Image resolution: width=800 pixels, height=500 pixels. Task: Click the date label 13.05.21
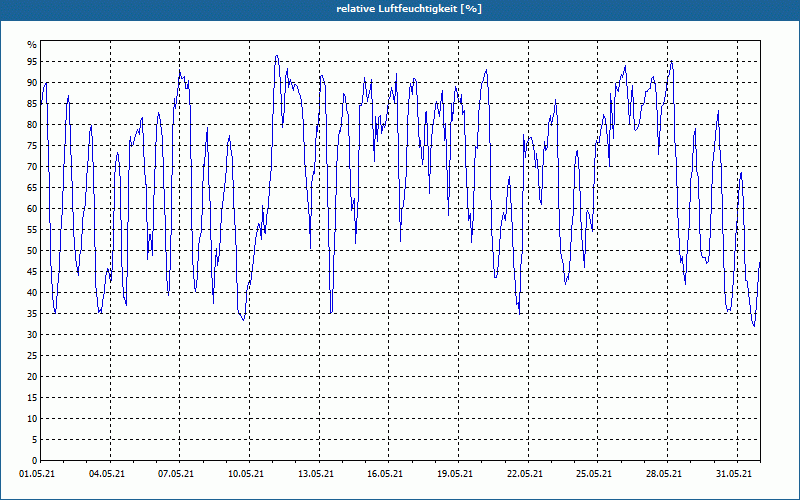[316, 474]
